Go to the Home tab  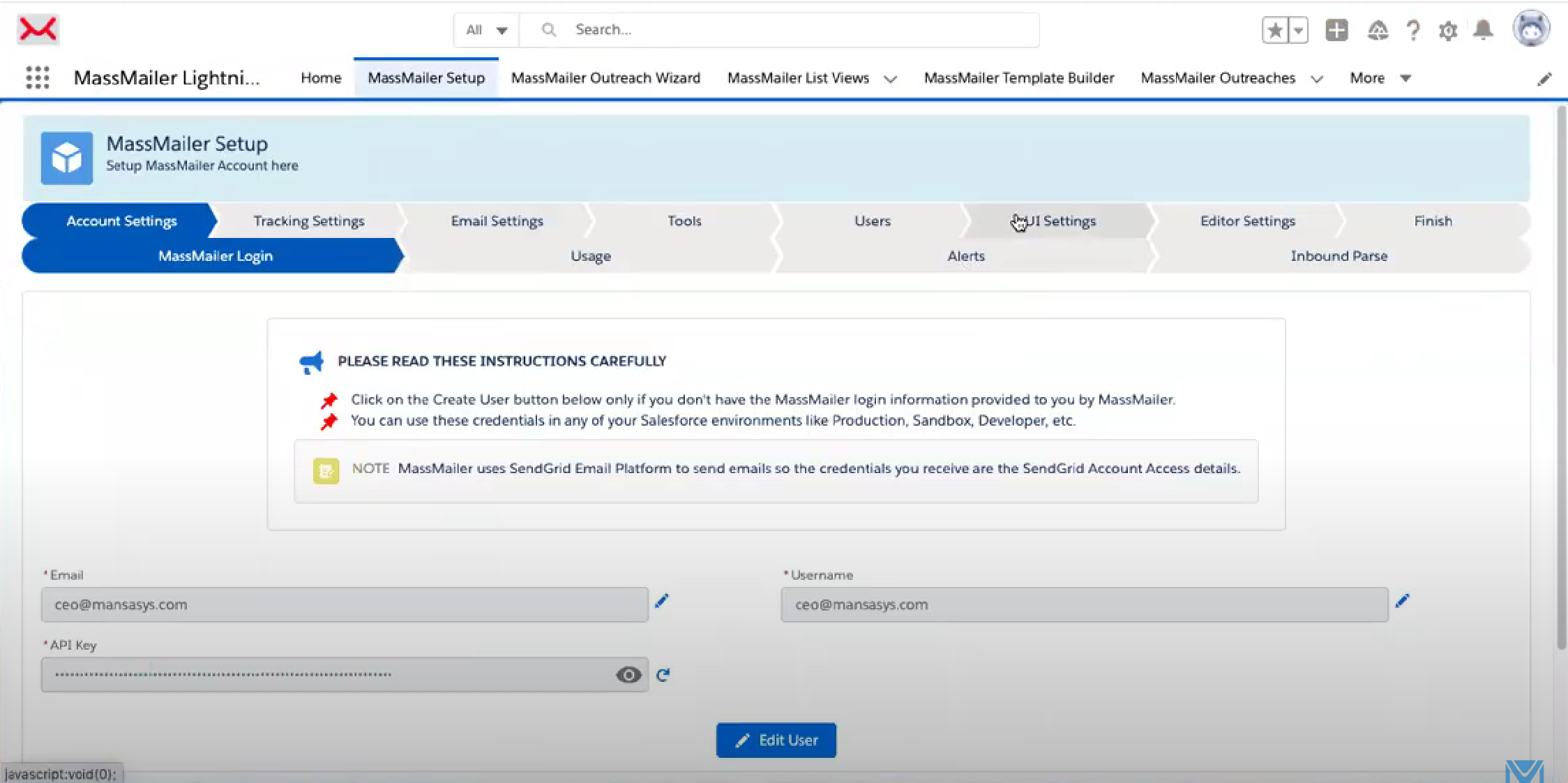pyautogui.click(x=321, y=78)
